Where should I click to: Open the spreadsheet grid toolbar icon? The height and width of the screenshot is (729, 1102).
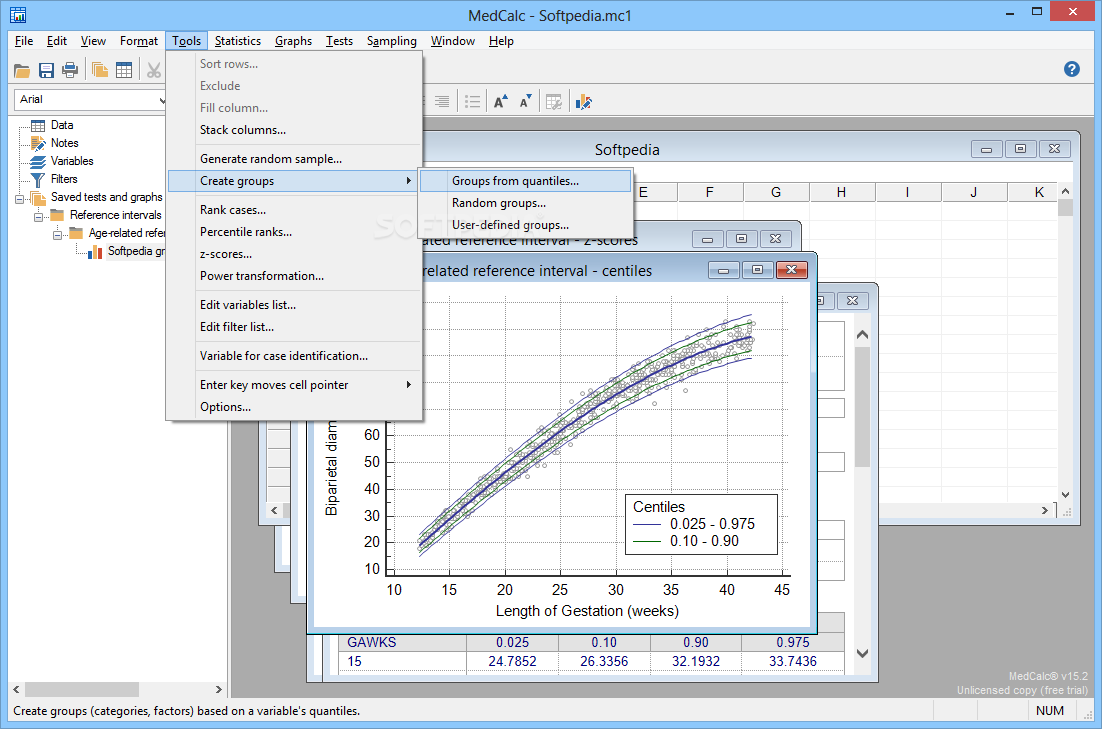pos(124,70)
